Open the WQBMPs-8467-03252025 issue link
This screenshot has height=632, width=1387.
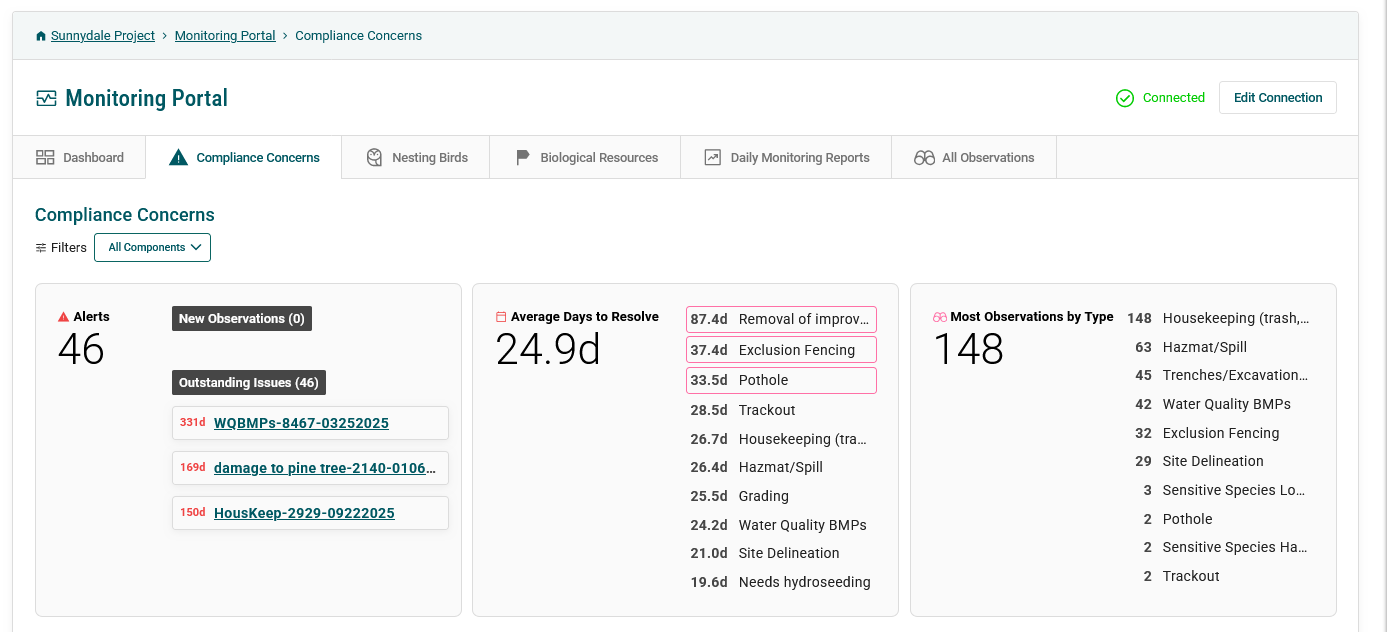(x=301, y=423)
